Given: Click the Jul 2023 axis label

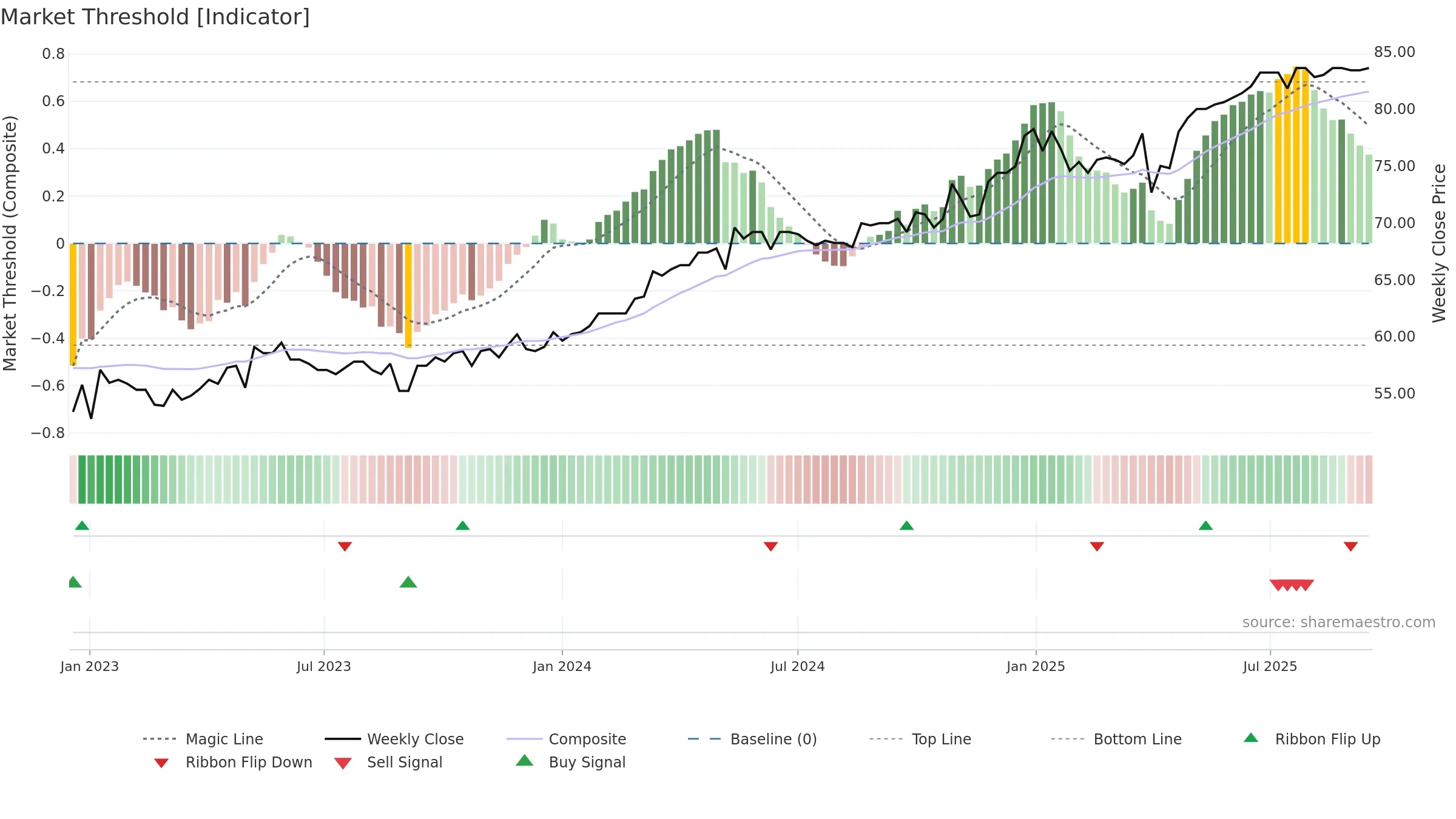Looking at the screenshot, I should [324, 666].
